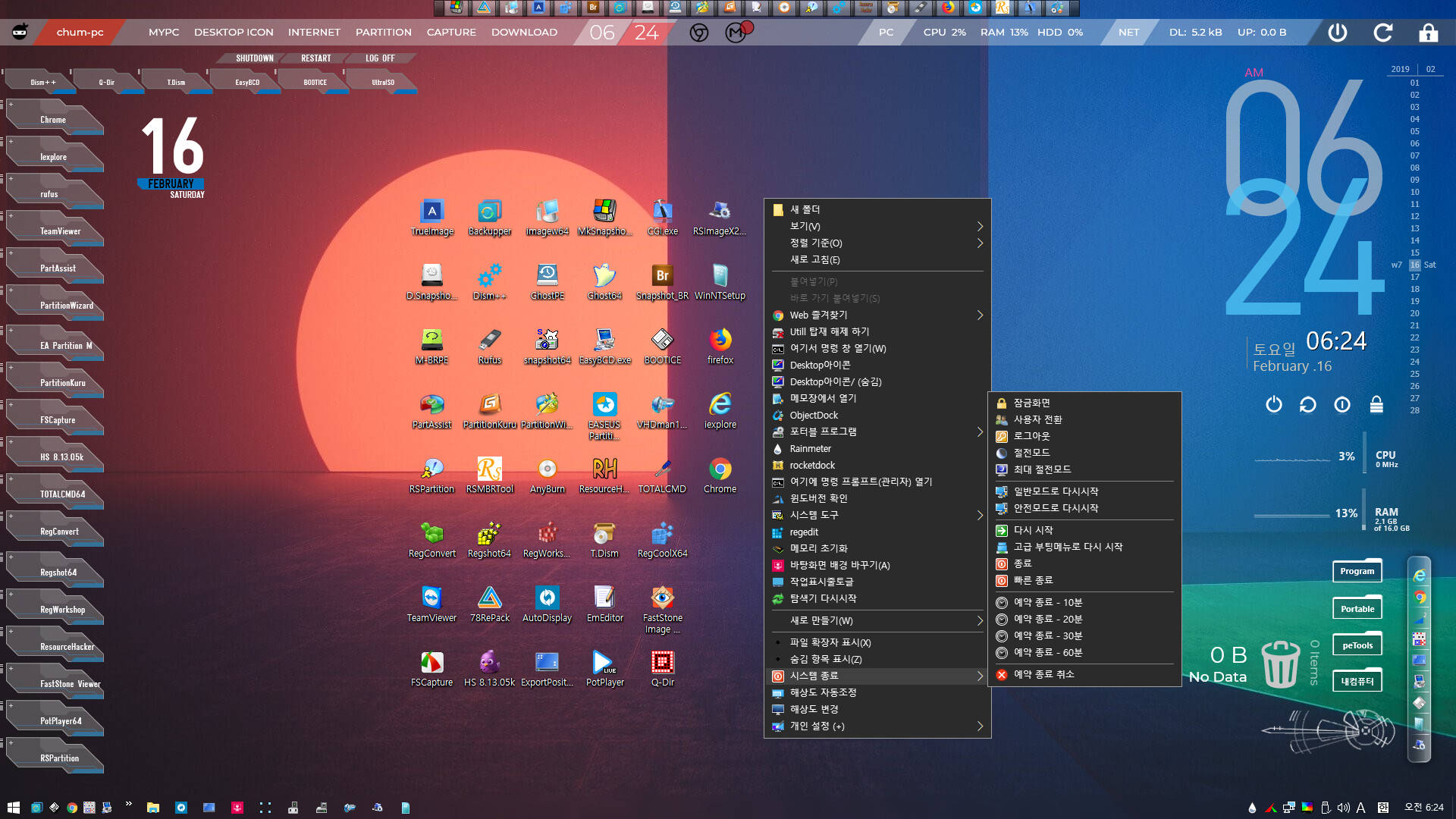Open RegConvert desktop icon in grid

coord(431,540)
